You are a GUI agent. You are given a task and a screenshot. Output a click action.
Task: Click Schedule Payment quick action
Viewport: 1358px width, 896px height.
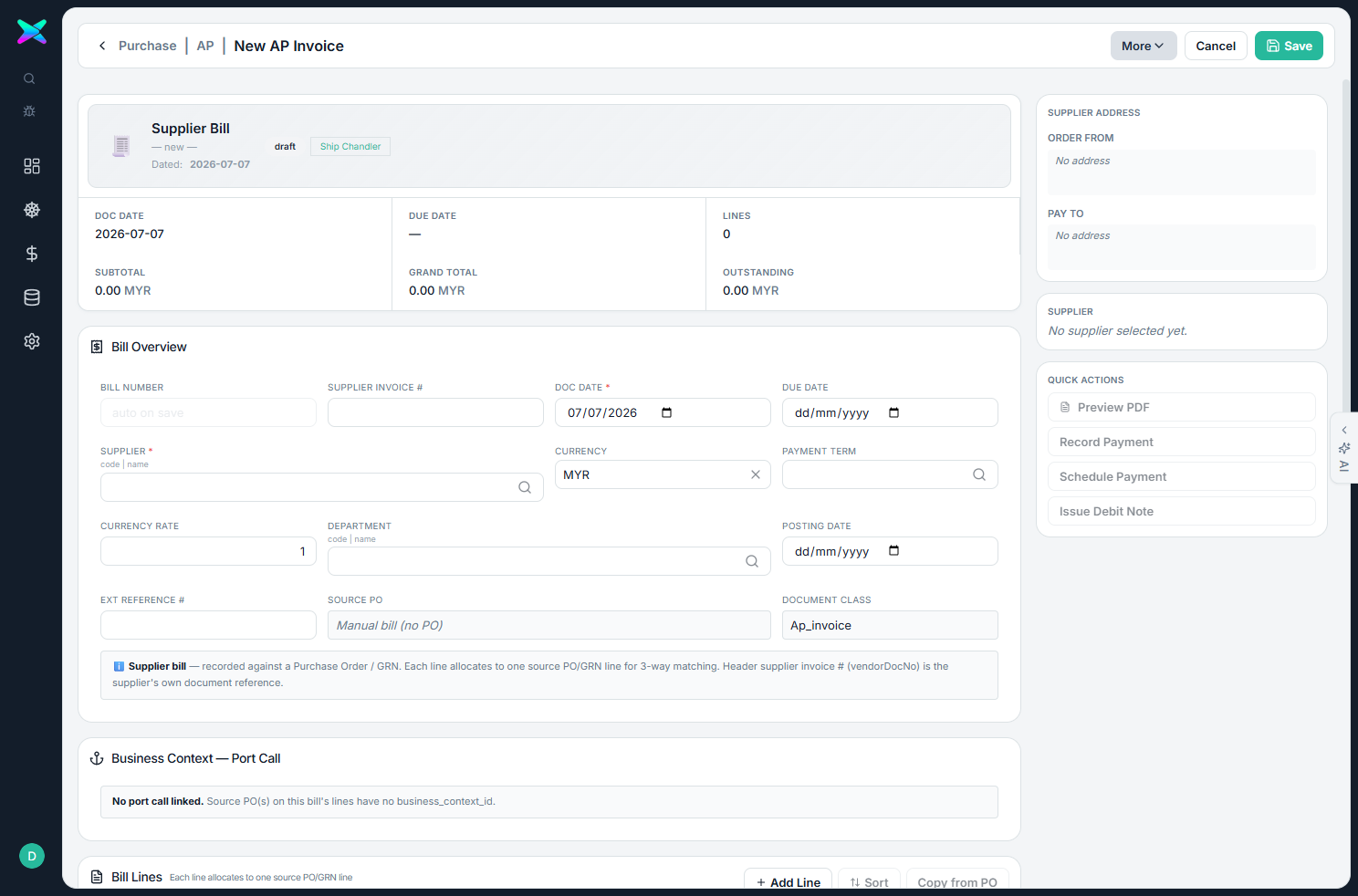pos(1182,476)
